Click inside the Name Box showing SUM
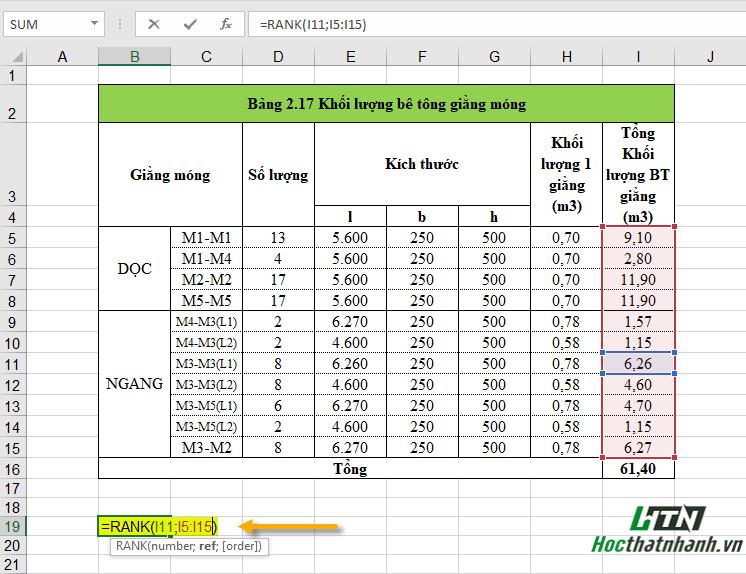 coord(45,24)
